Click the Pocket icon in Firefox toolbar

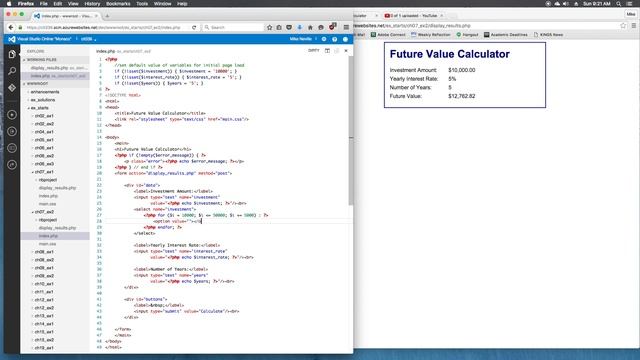pyautogui.click(x=289, y=27)
